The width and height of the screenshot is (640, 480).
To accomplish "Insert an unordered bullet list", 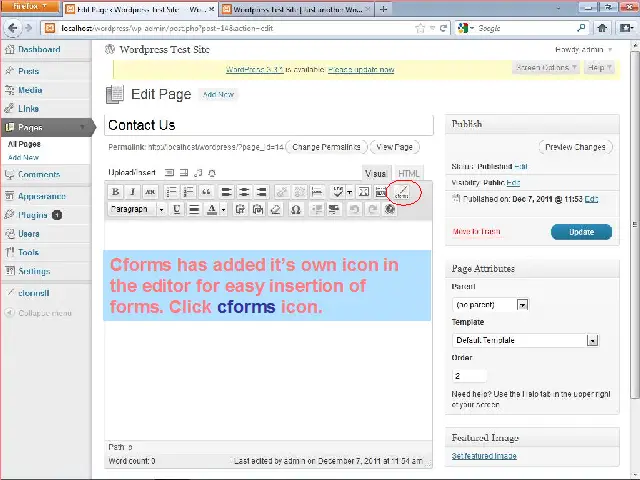I will [x=171, y=191].
